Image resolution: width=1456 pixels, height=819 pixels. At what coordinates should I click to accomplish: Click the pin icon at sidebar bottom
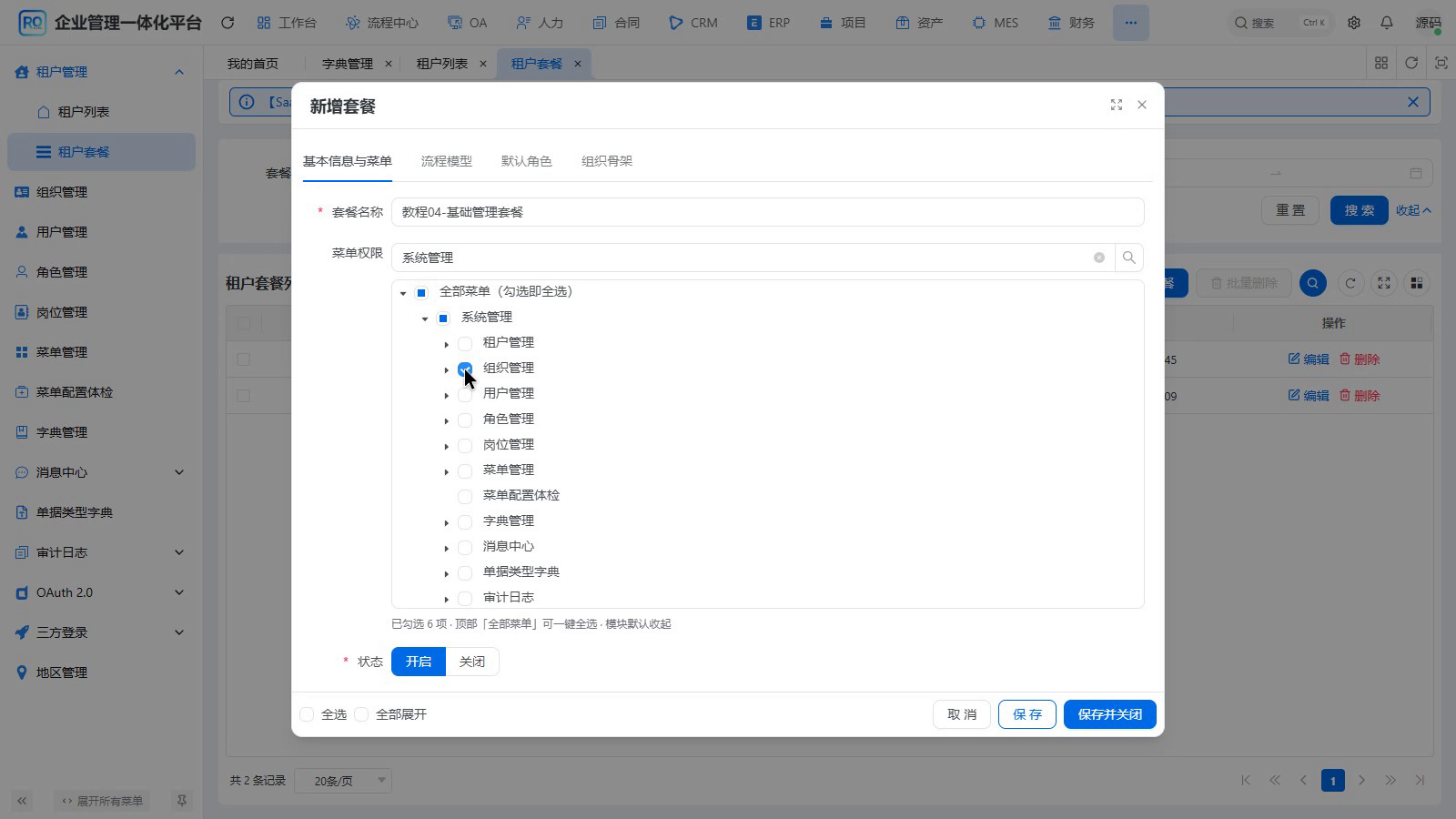click(181, 801)
